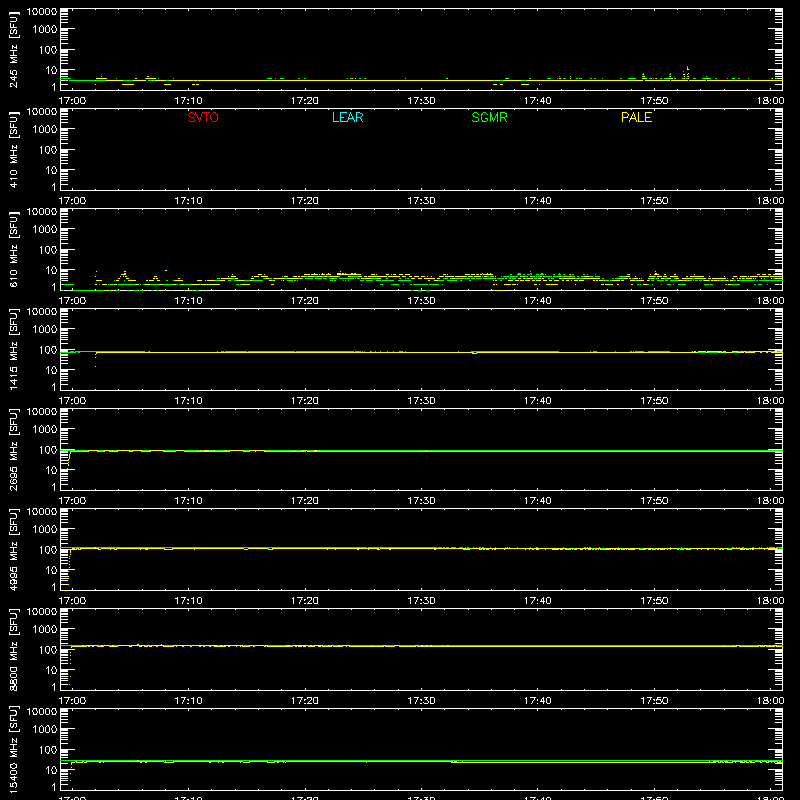Click the cyan LEAR legend label
800x800 pixels.
tap(347, 117)
